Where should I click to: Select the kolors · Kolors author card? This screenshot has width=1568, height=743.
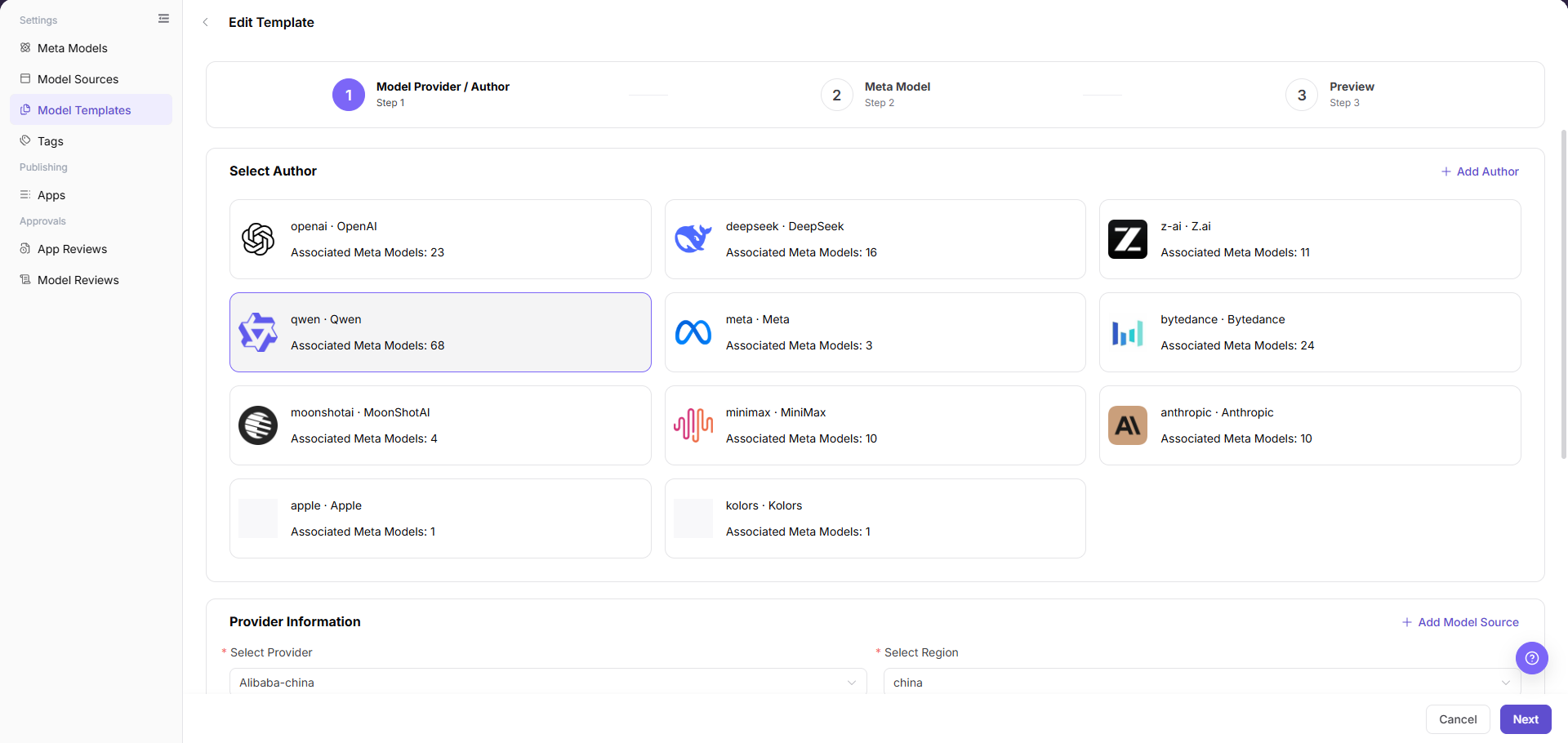click(875, 518)
